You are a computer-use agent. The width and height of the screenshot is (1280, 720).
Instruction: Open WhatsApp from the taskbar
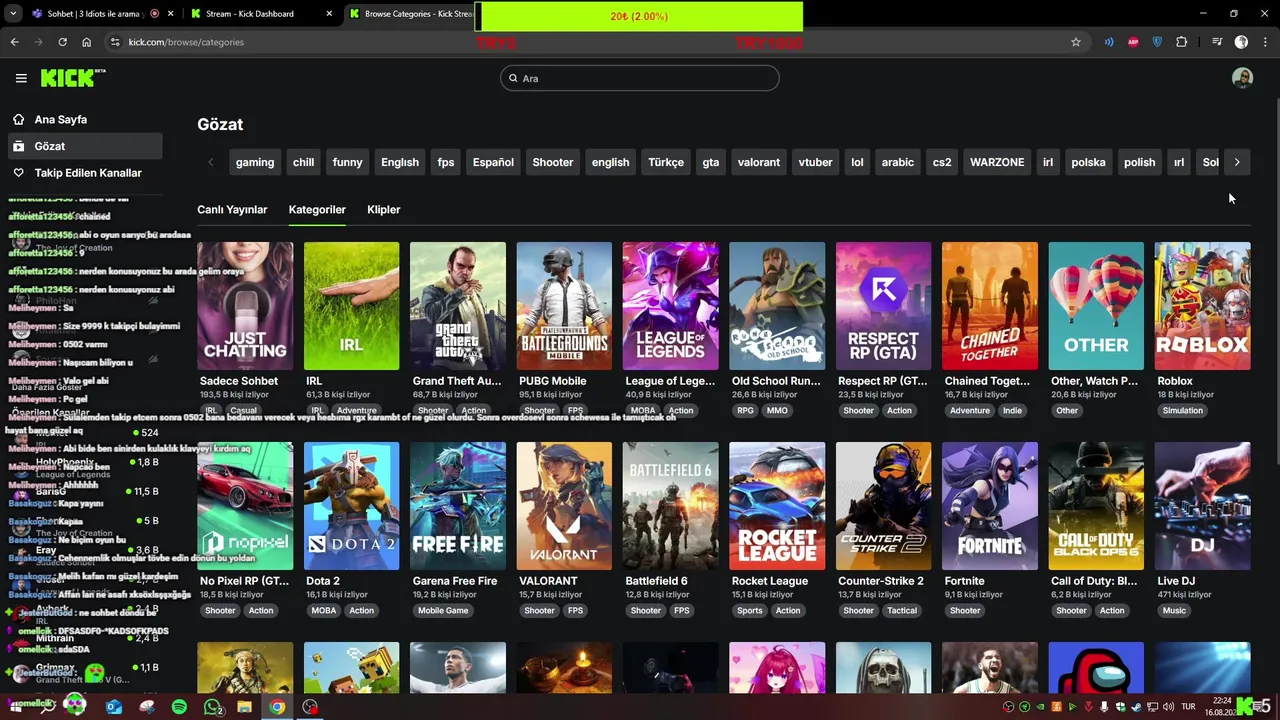tap(212, 707)
